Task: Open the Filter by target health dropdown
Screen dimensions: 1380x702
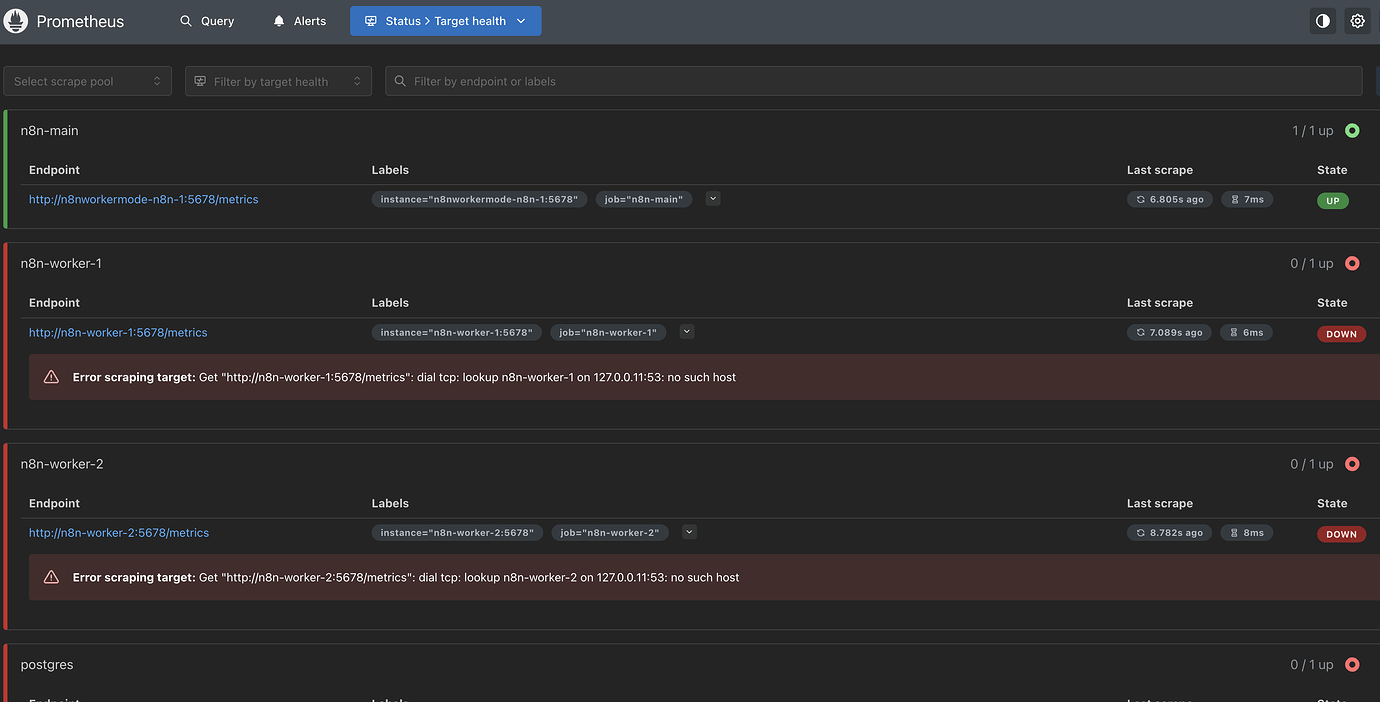Action: point(278,81)
